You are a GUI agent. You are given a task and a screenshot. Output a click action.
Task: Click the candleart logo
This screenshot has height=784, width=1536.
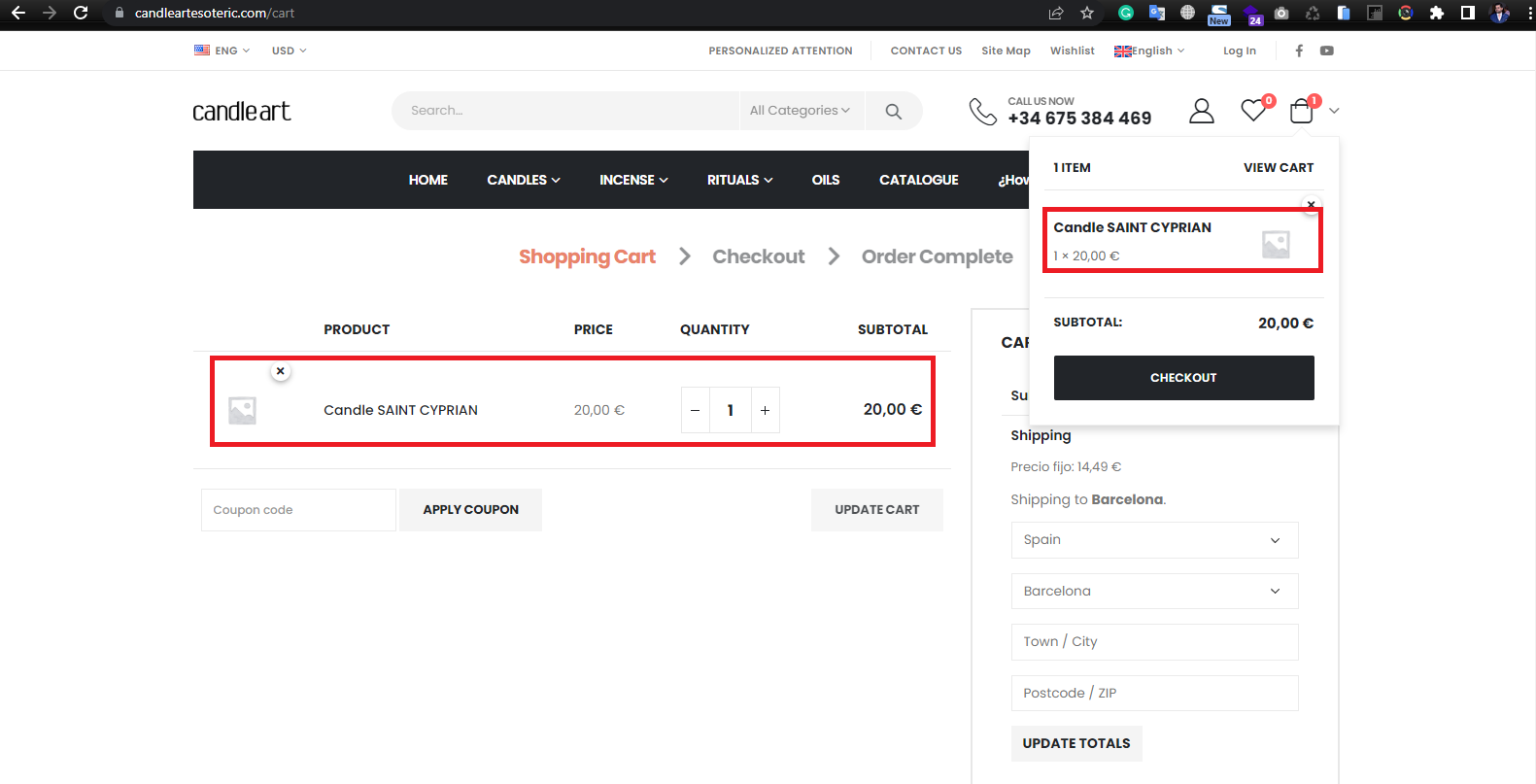click(x=242, y=112)
